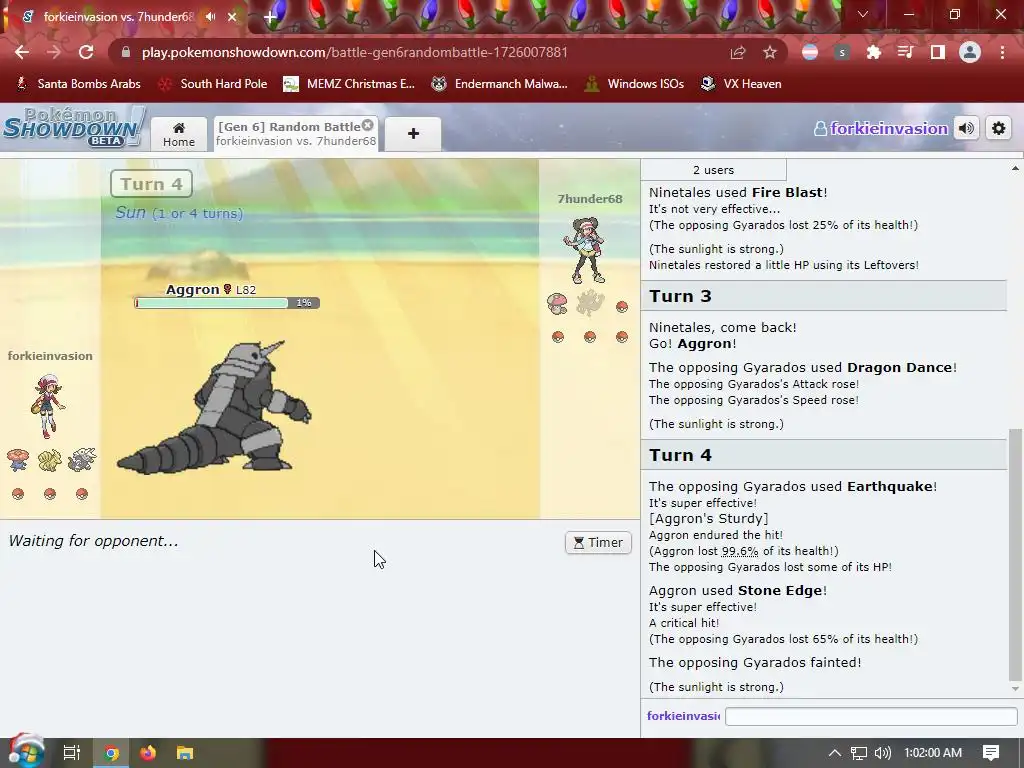1024x768 pixels.
Task: Open Task View on the taskbar
Action: click(72, 753)
